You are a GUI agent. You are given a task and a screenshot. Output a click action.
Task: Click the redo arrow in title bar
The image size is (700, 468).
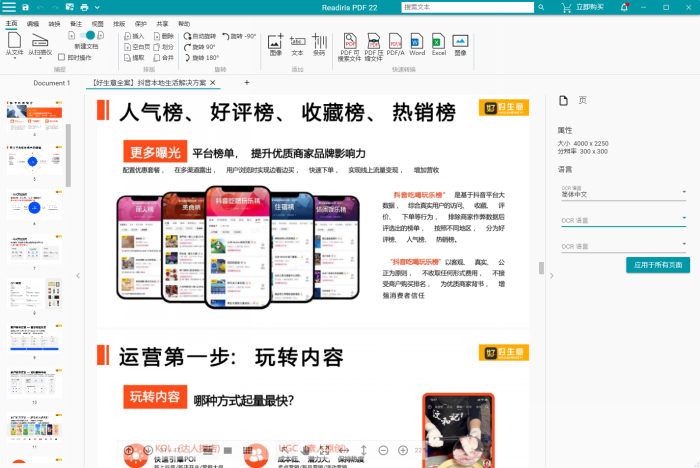(x=55, y=7)
